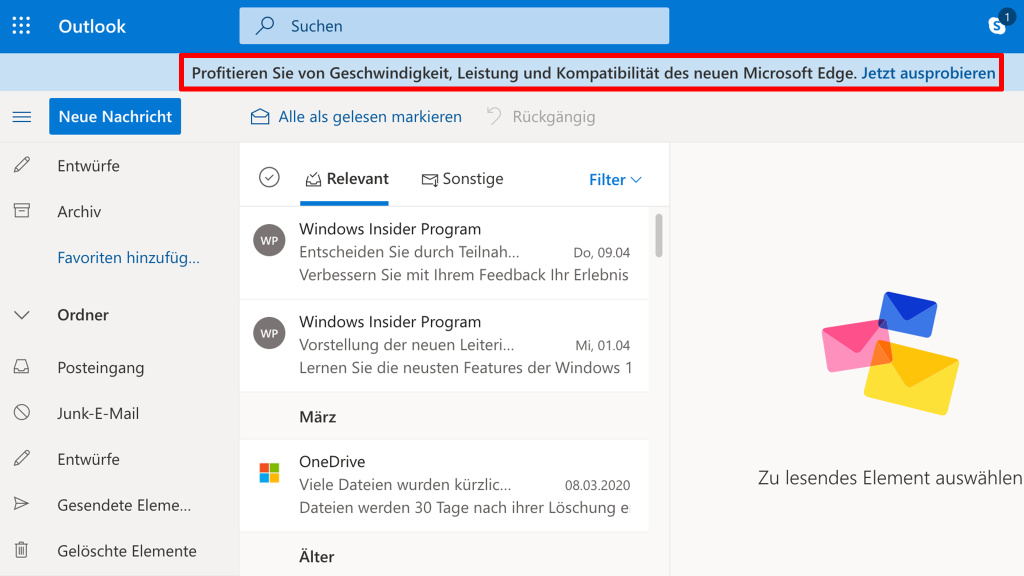Open the Filter dropdown
1024x576 pixels.
click(615, 180)
